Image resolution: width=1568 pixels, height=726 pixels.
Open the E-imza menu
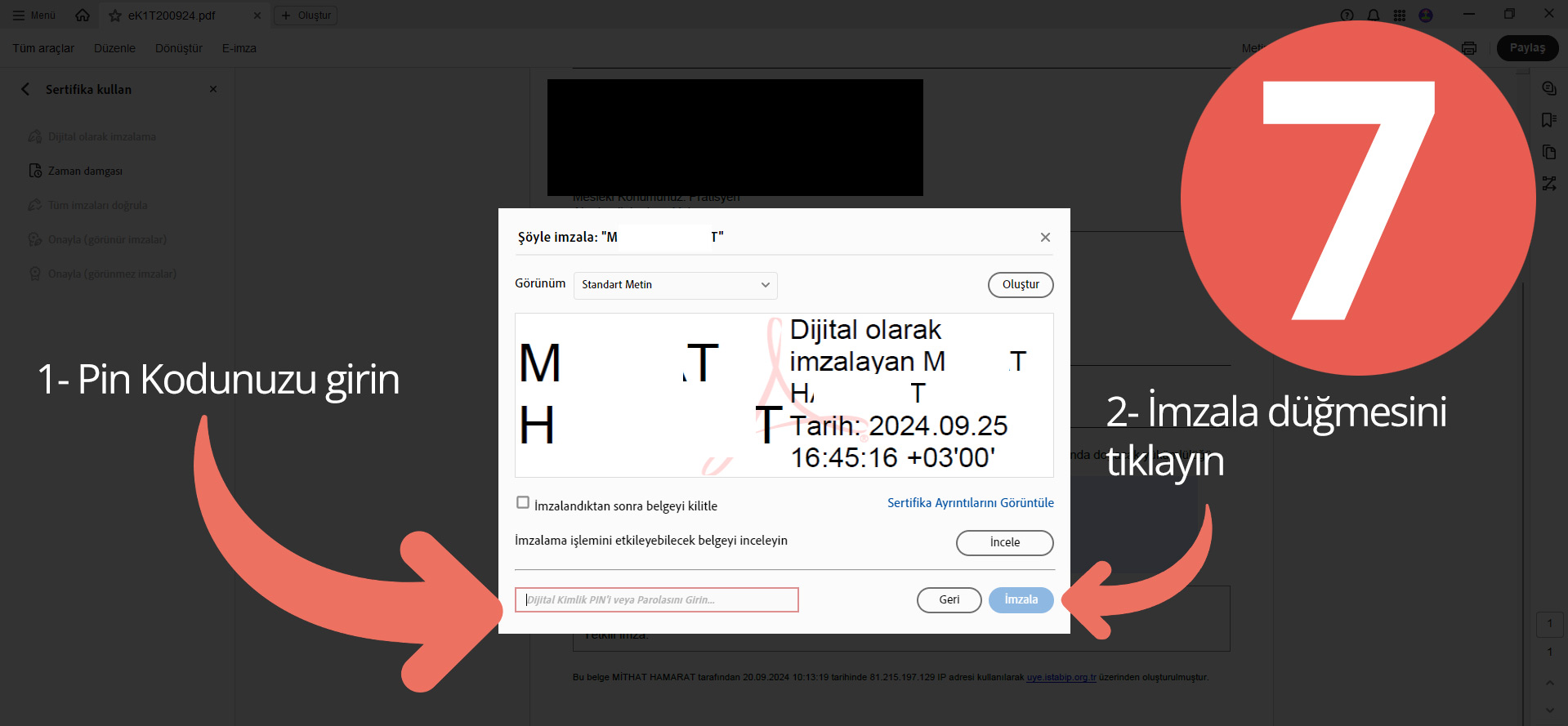(239, 48)
